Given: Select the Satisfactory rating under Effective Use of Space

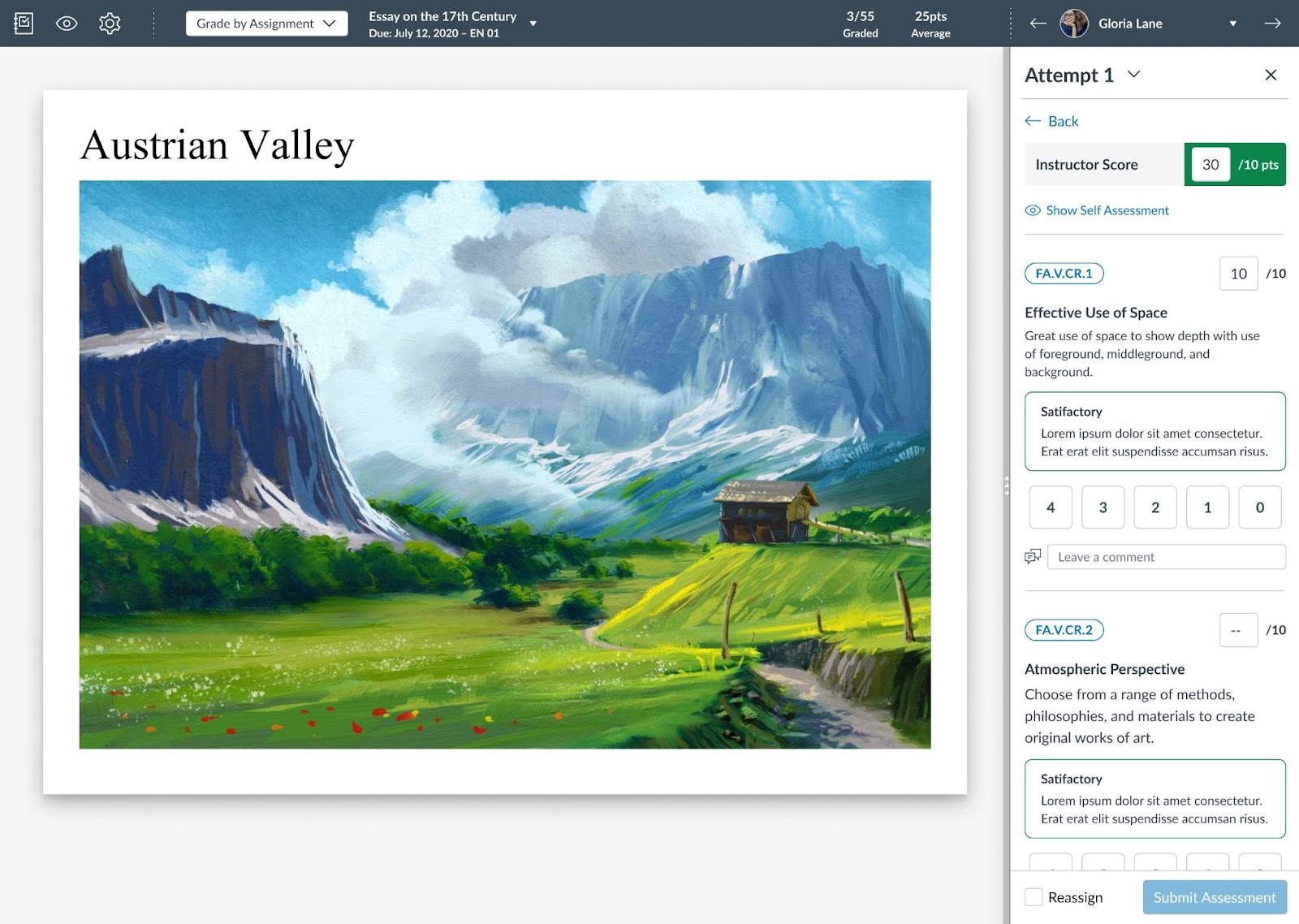Looking at the screenshot, I should 1154,431.
